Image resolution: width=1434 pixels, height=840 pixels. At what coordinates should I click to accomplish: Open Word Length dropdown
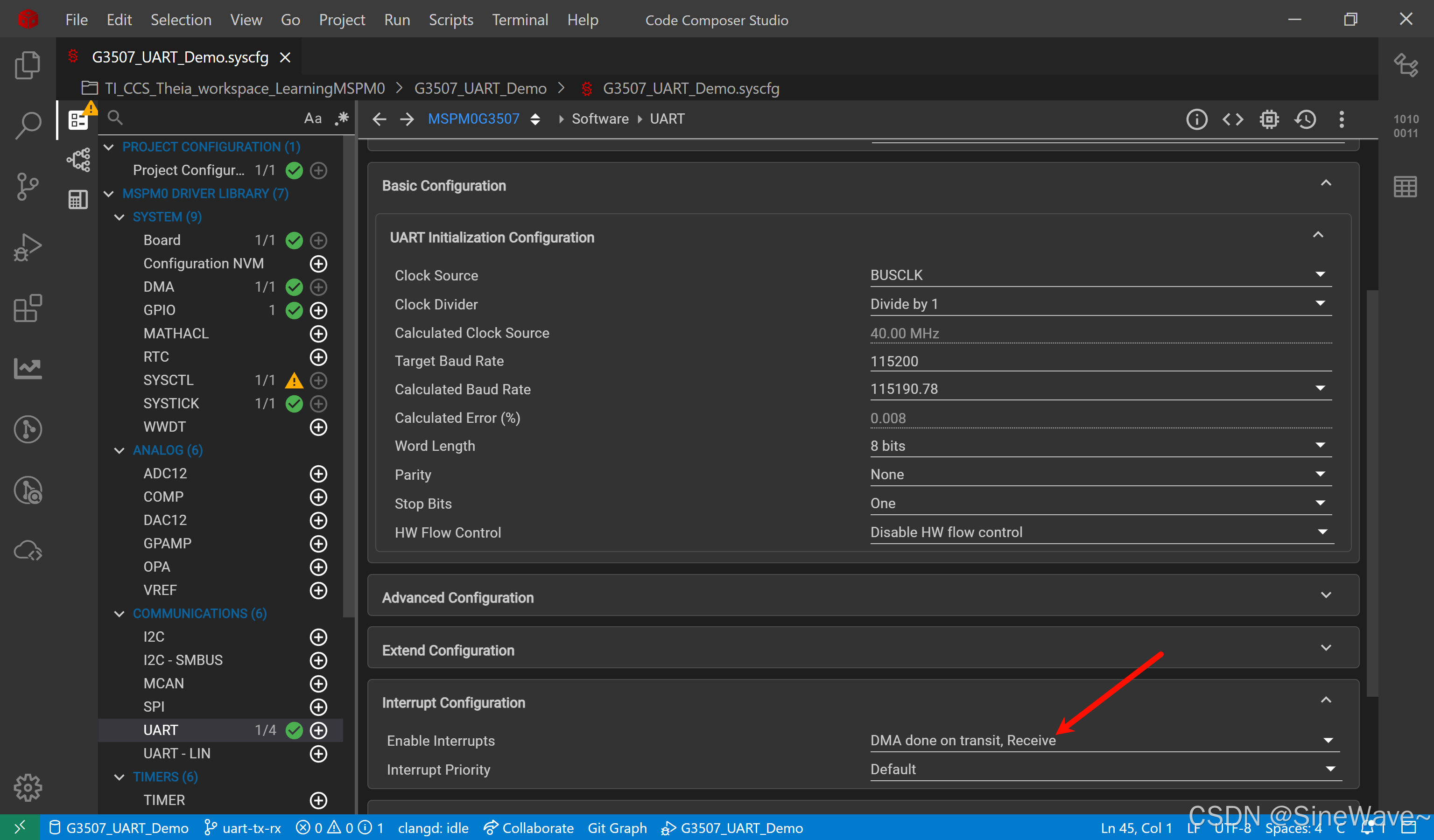(1101, 446)
